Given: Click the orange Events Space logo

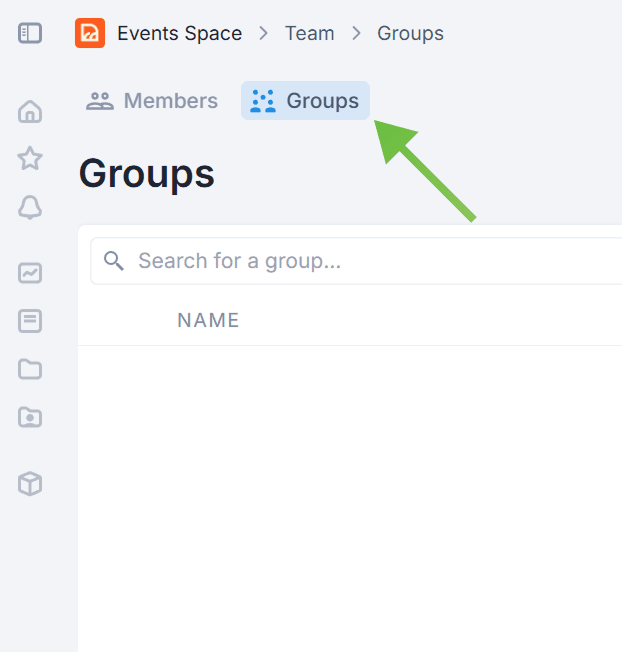Looking at the screenshot, I should 90,33.
